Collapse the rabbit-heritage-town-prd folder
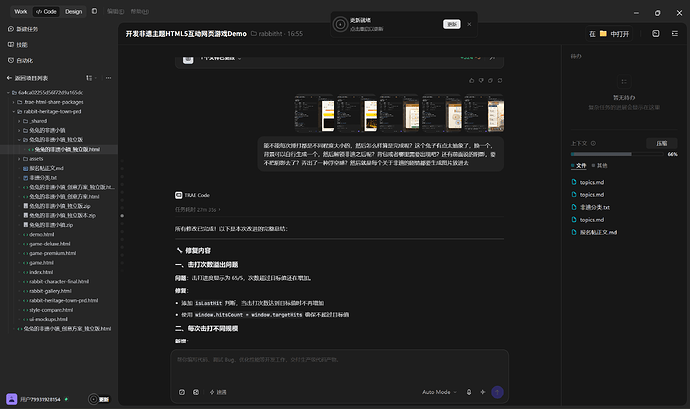The height and width of the screenshot is (409, 690). click(14, 111)
